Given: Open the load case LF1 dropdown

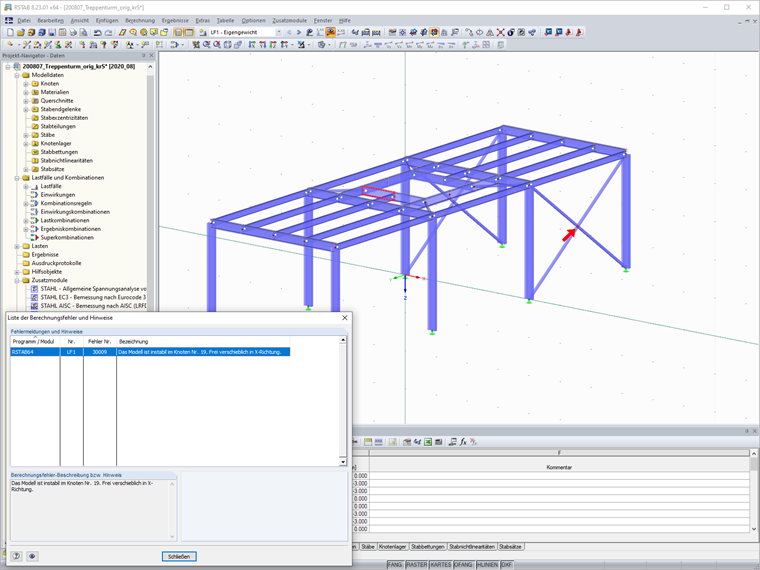Looking at the screenshot, I should (279, 32).
